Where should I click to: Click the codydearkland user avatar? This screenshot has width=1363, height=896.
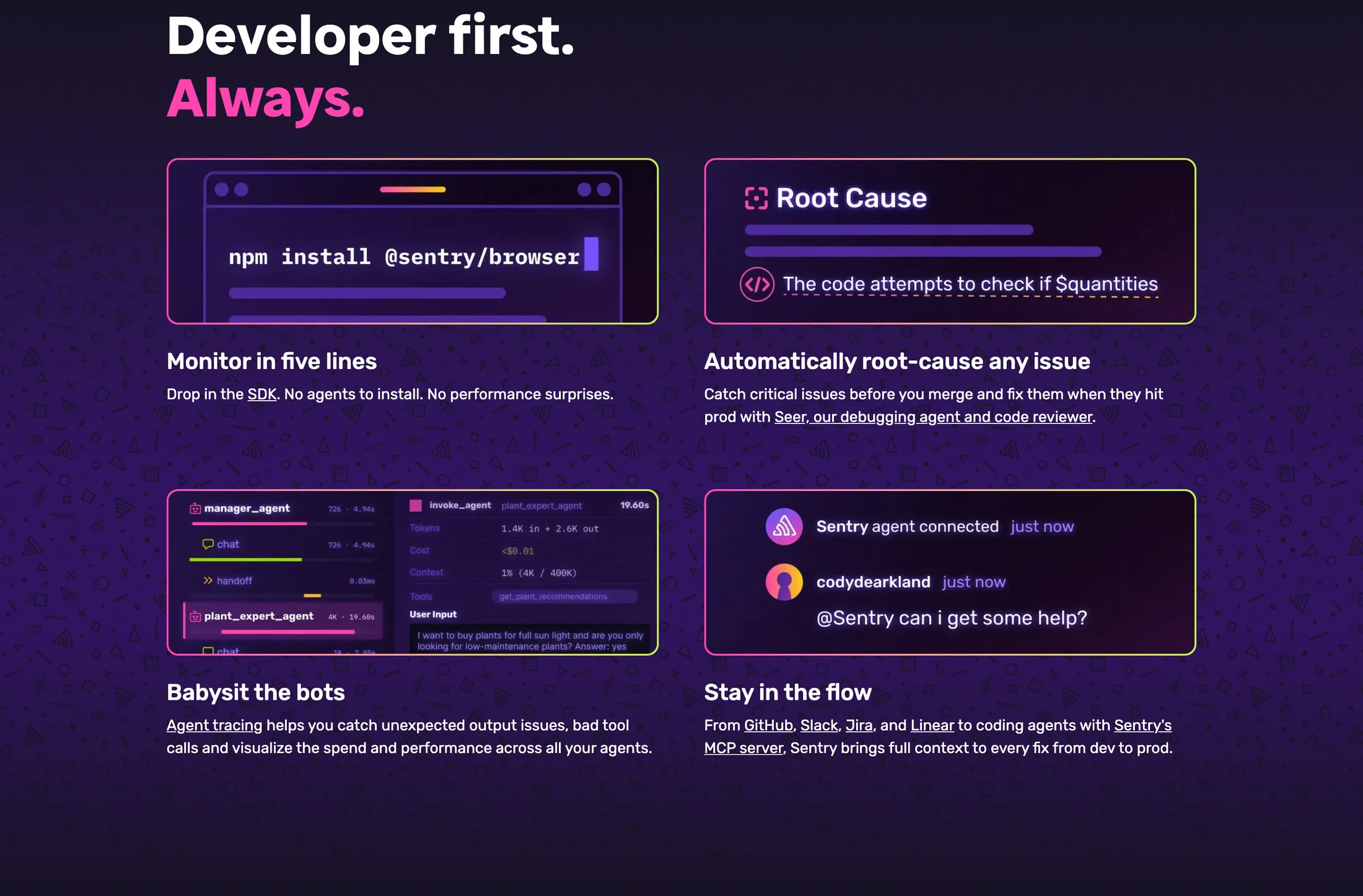784,581
